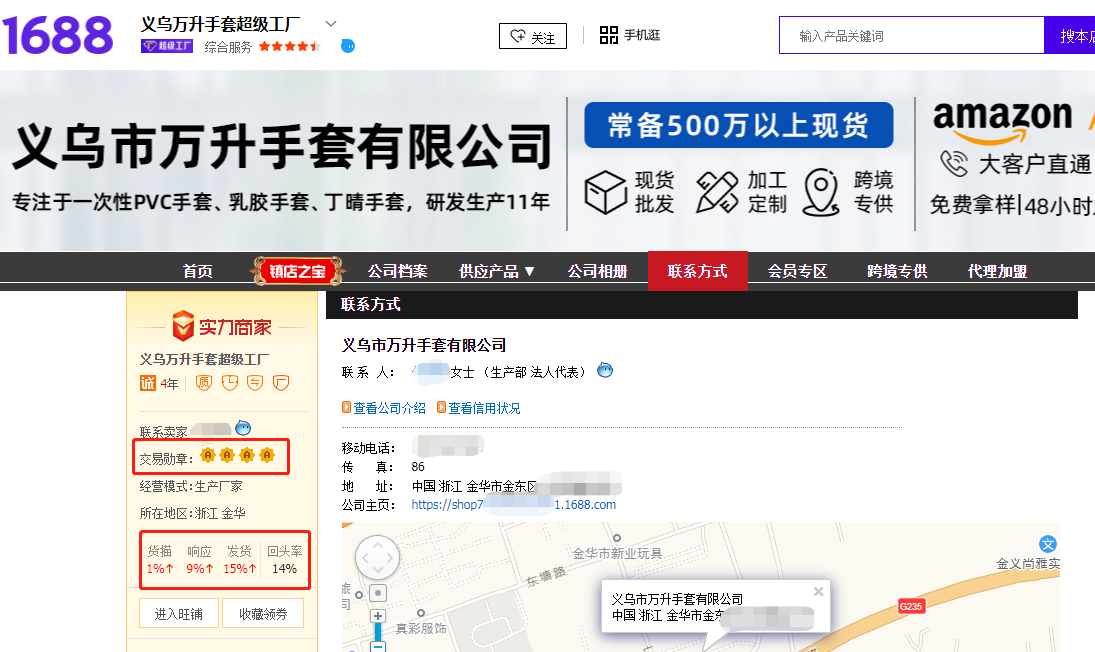Select the 联系方式 tab
Viewport: 1095px width, 652px height.
coord(698,271)
